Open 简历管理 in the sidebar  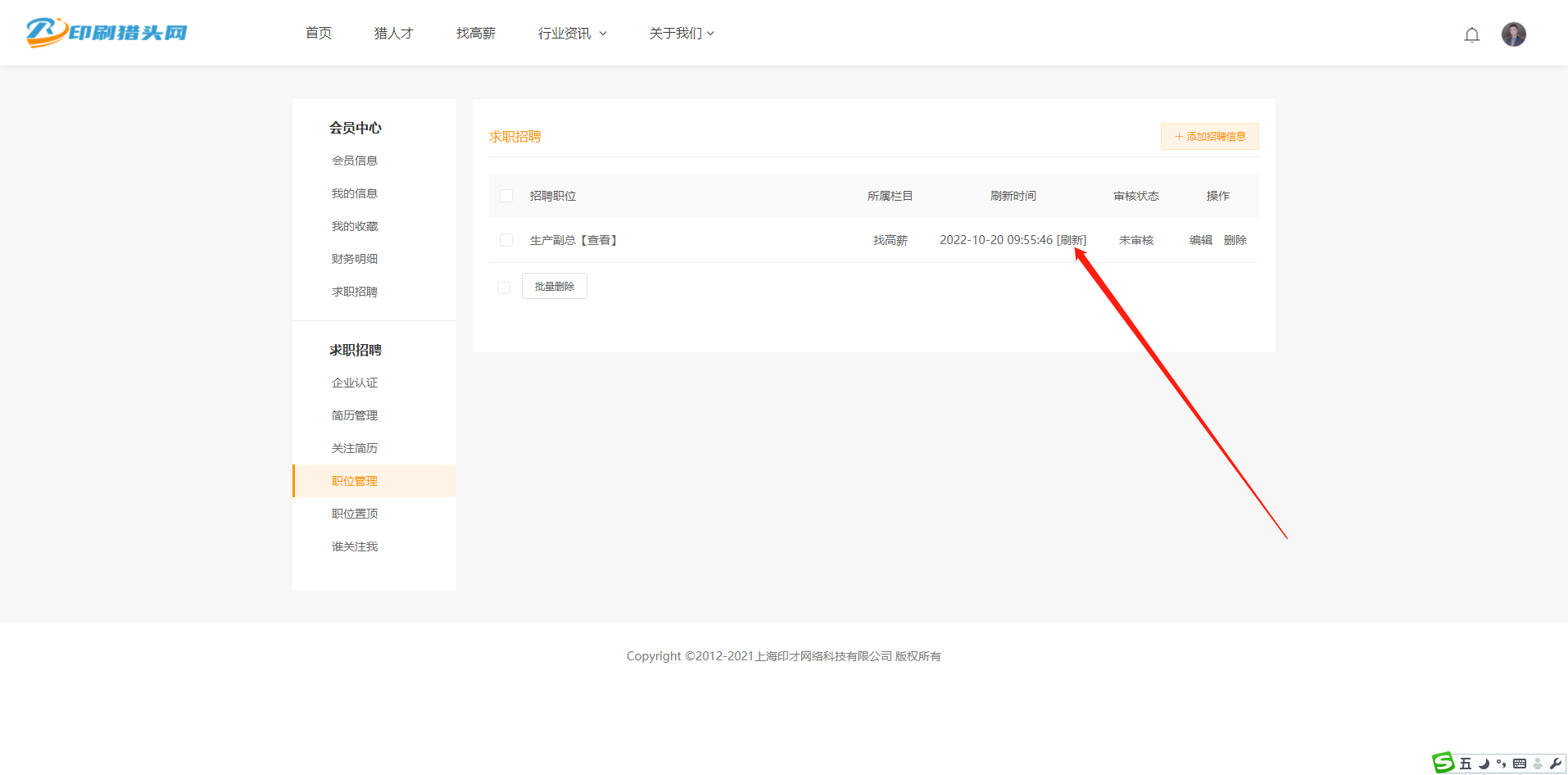[x=354, y=415]
